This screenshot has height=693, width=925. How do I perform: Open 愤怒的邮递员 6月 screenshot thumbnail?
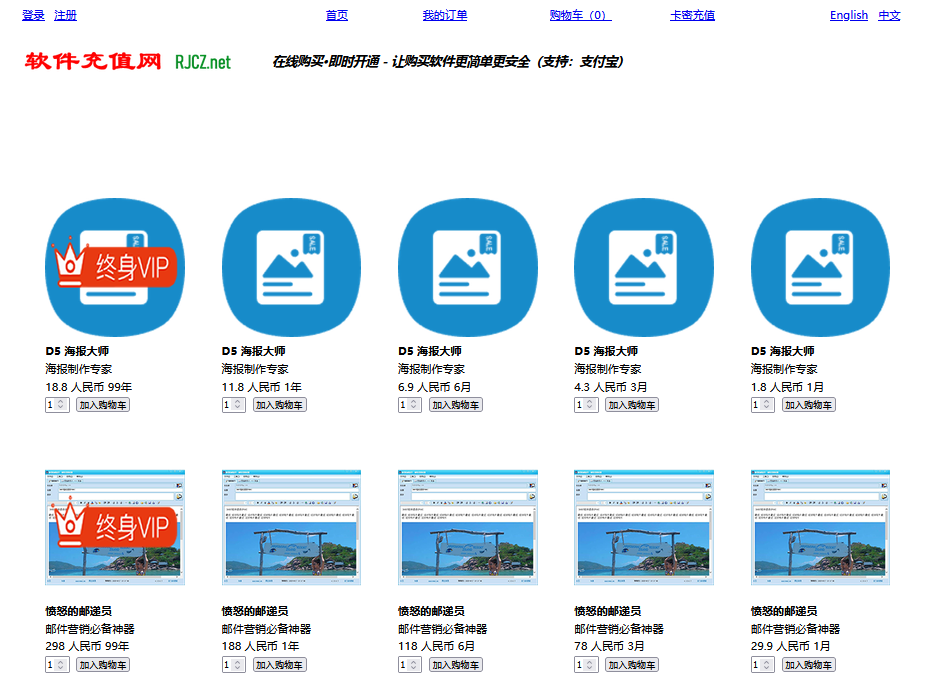468,527
